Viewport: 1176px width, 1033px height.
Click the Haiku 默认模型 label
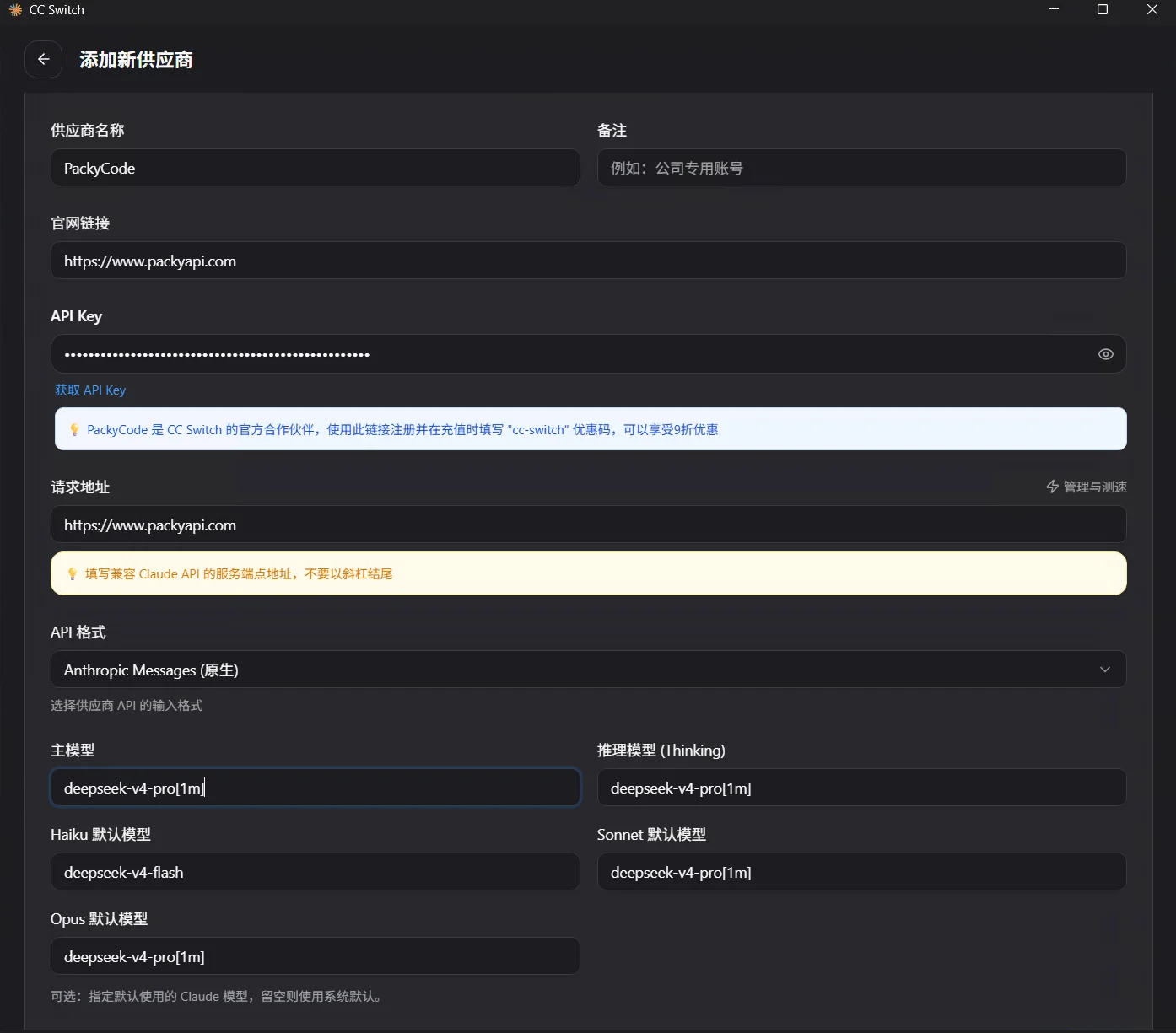[100, 835]
